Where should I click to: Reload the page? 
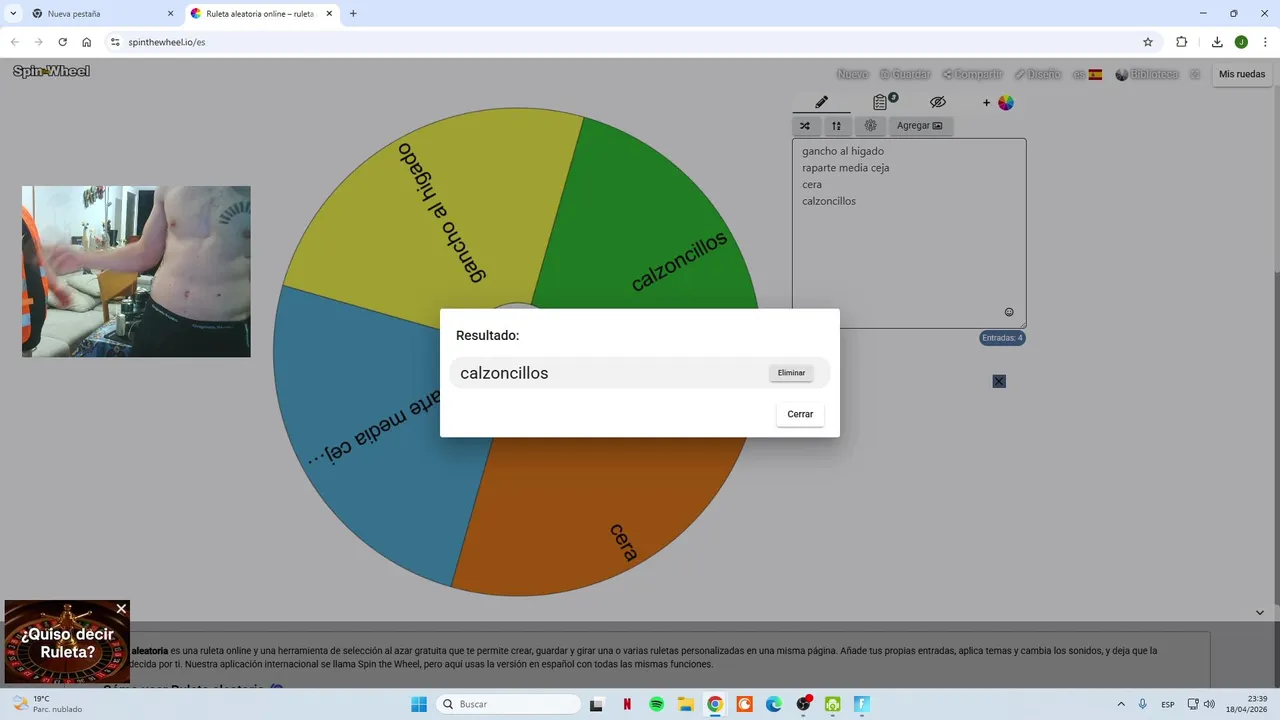[x=62, y=42]
